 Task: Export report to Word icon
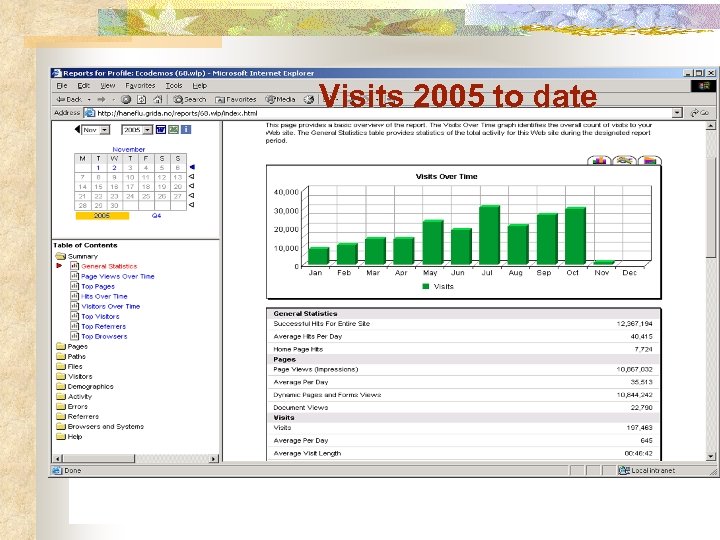pos(161,130)
